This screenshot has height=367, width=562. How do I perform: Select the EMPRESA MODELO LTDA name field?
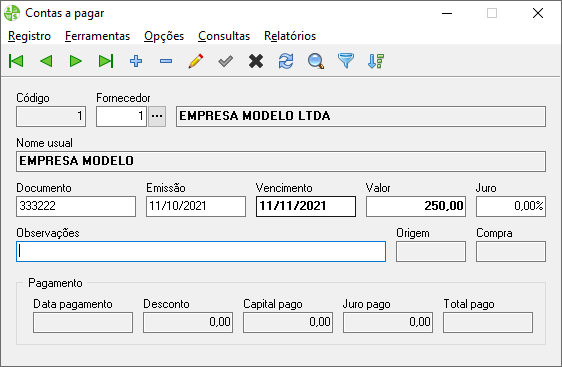(x=361, y=116)
